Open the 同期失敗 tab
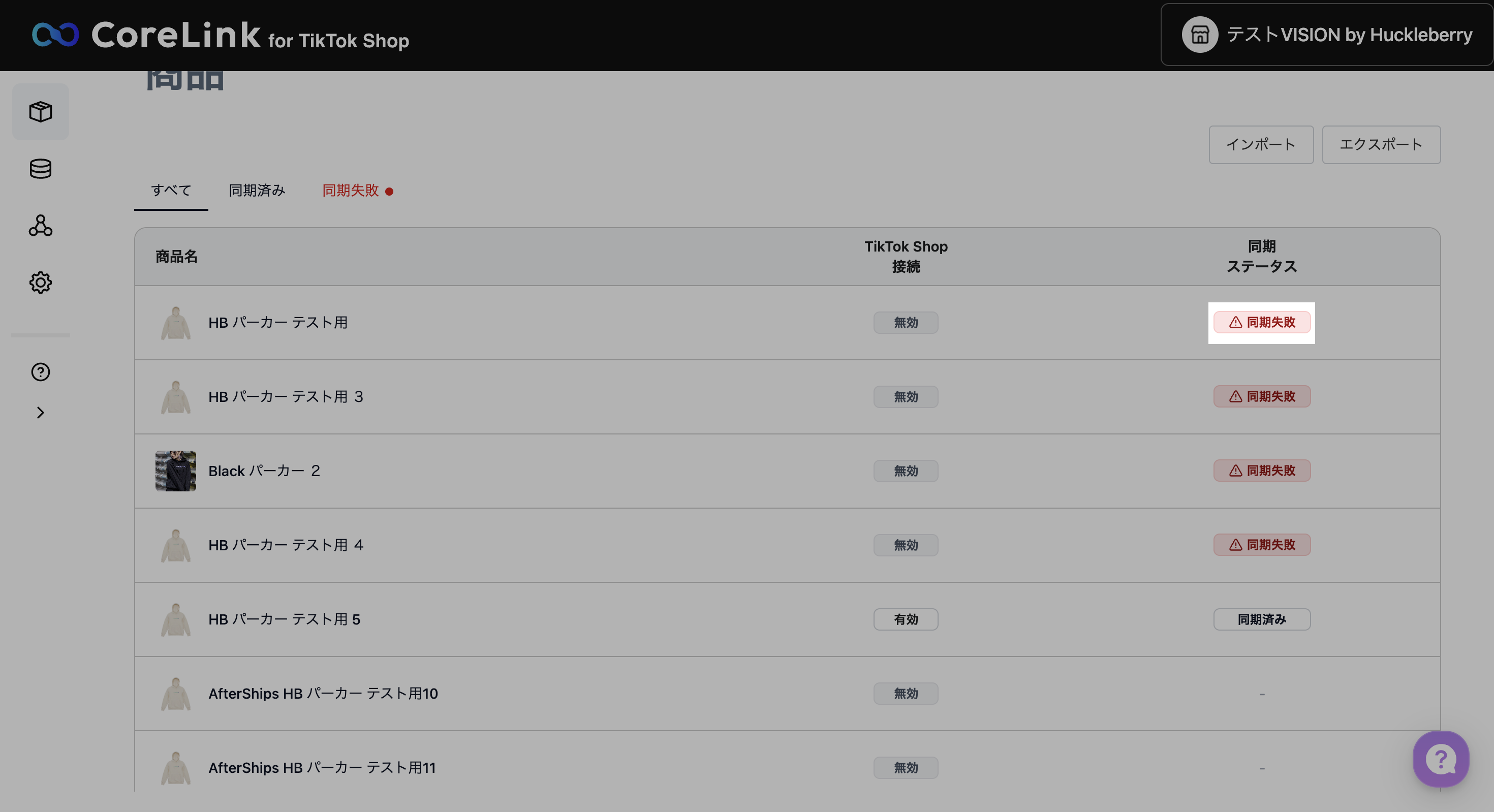1494x812 pixels. click(351, 190)
